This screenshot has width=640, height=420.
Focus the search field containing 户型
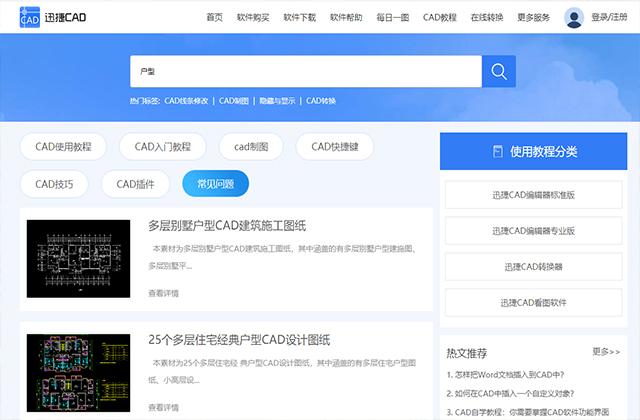(x=306, y=71)
